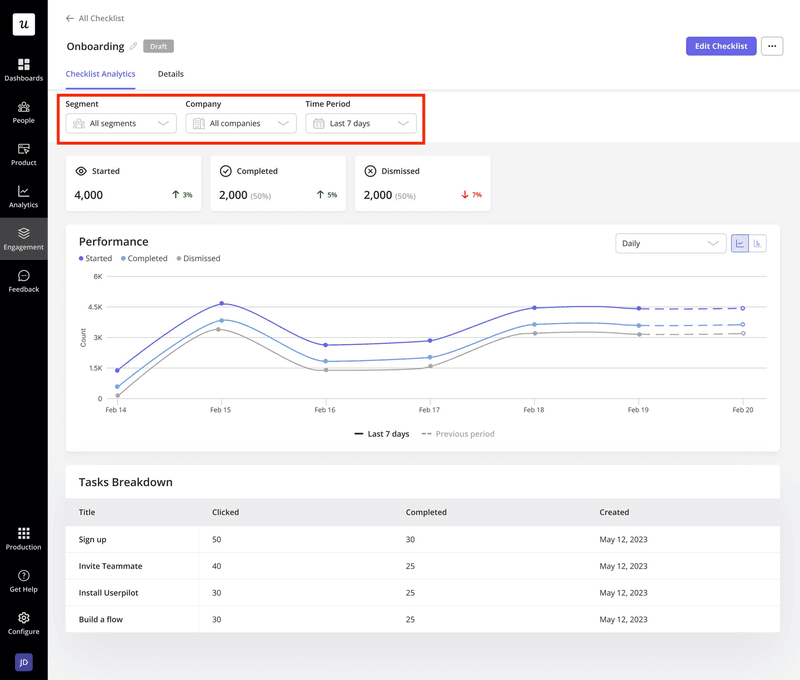Screen dimensions: 800x680
Task: Click the pencil icon to rename Onboarding
Action: coord(133,46)
